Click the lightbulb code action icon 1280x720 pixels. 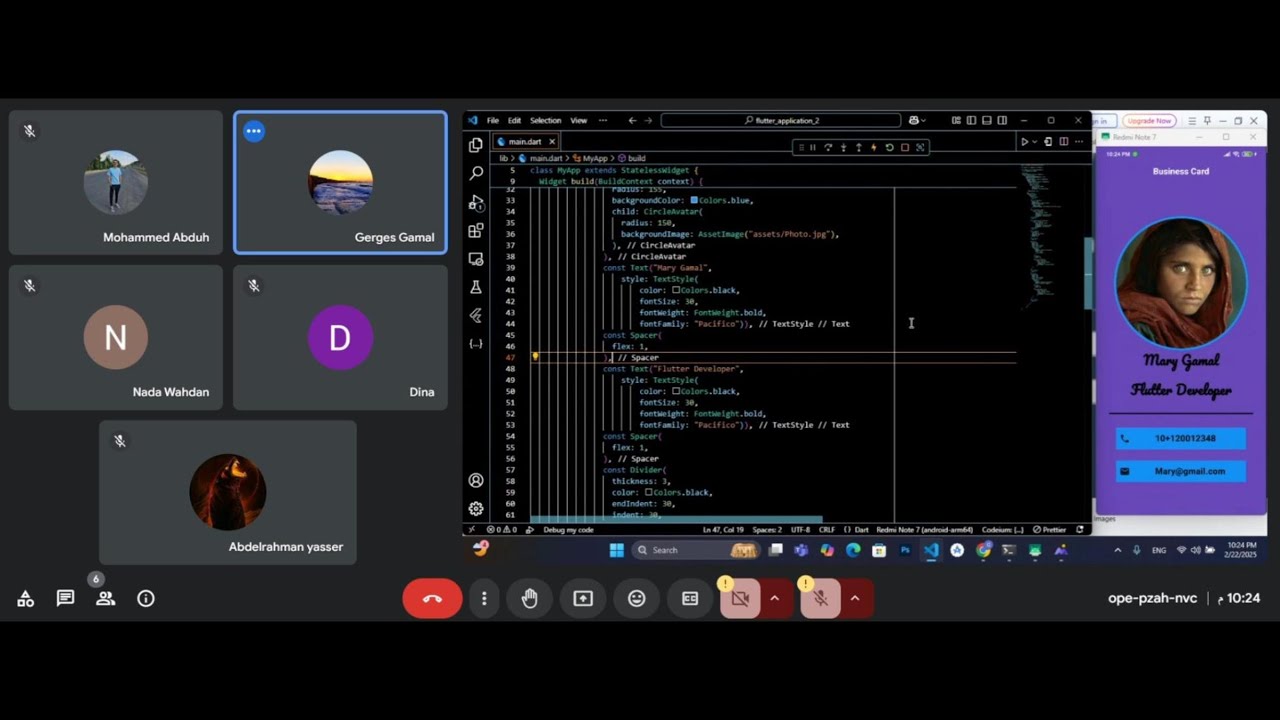point(535,356)
